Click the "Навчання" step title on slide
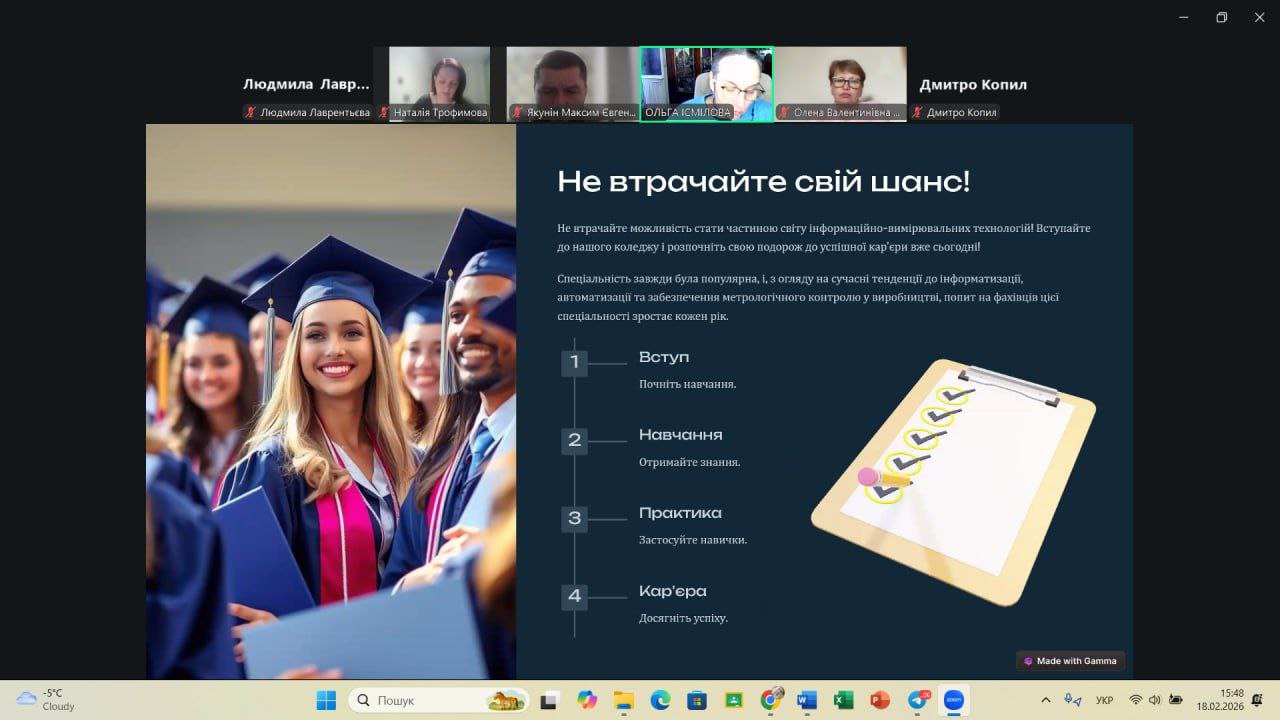The image size is (1280, 720). click(x=680, y=435)
